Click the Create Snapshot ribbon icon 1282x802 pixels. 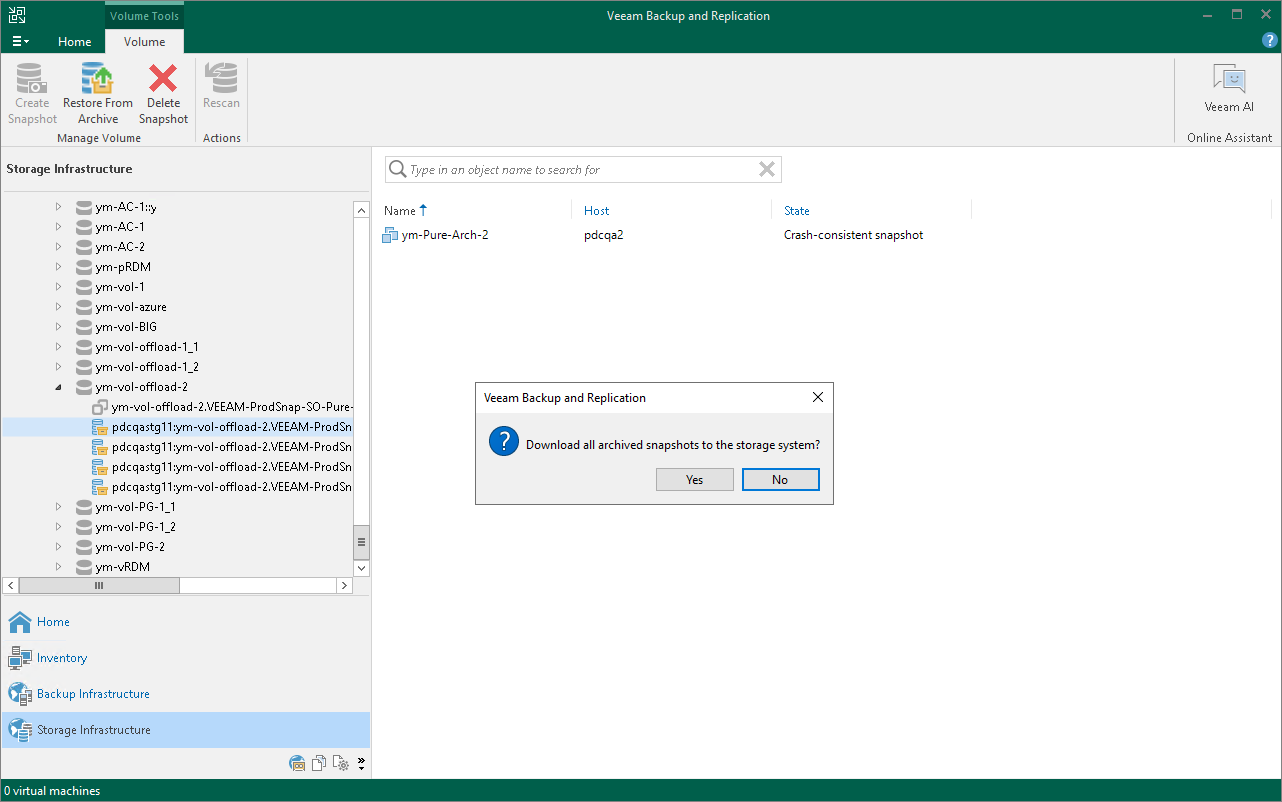point(32,78)
